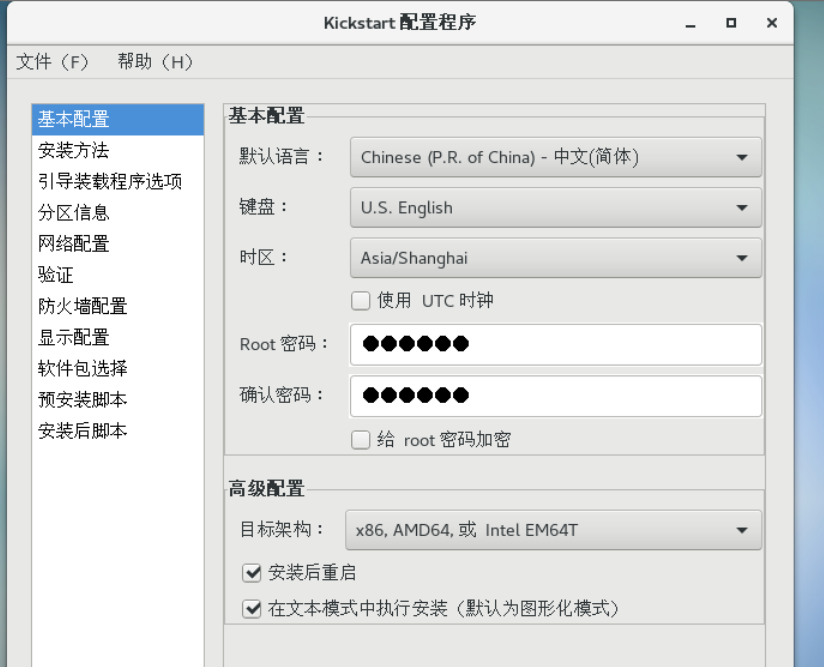The image size is (824, 667).
Task: Open 引导装载程序选项 section
Action: coord(118,181)
